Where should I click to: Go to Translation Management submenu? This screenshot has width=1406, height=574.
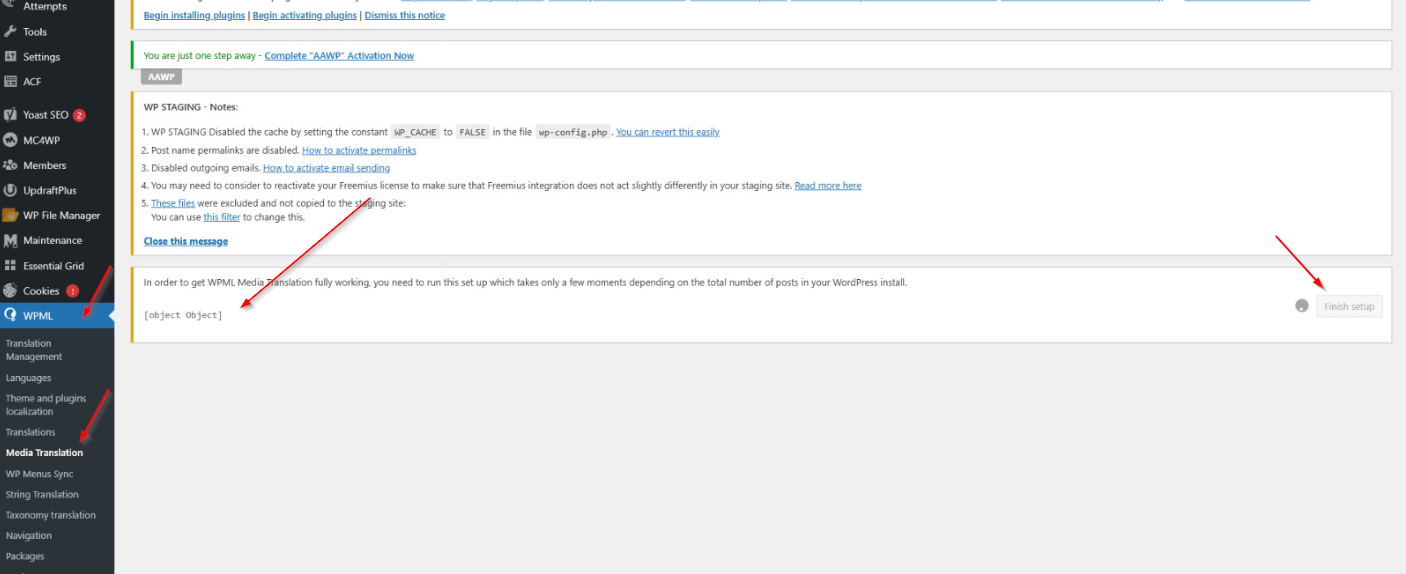point(34,350)
